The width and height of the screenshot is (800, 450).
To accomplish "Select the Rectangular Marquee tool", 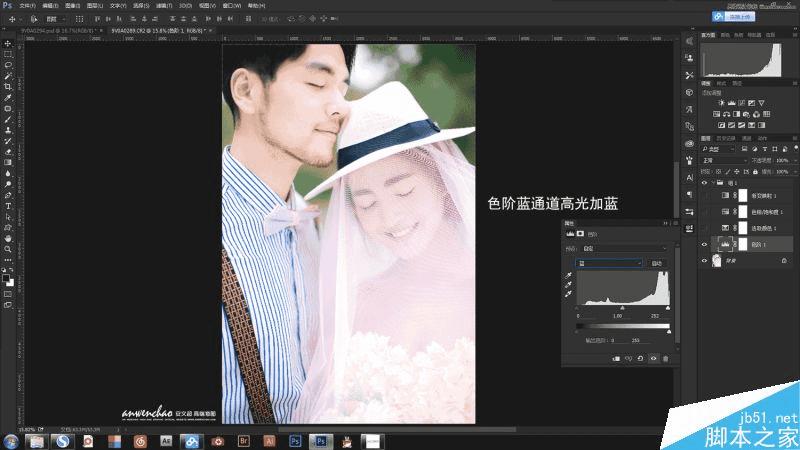I will [8, 54].
